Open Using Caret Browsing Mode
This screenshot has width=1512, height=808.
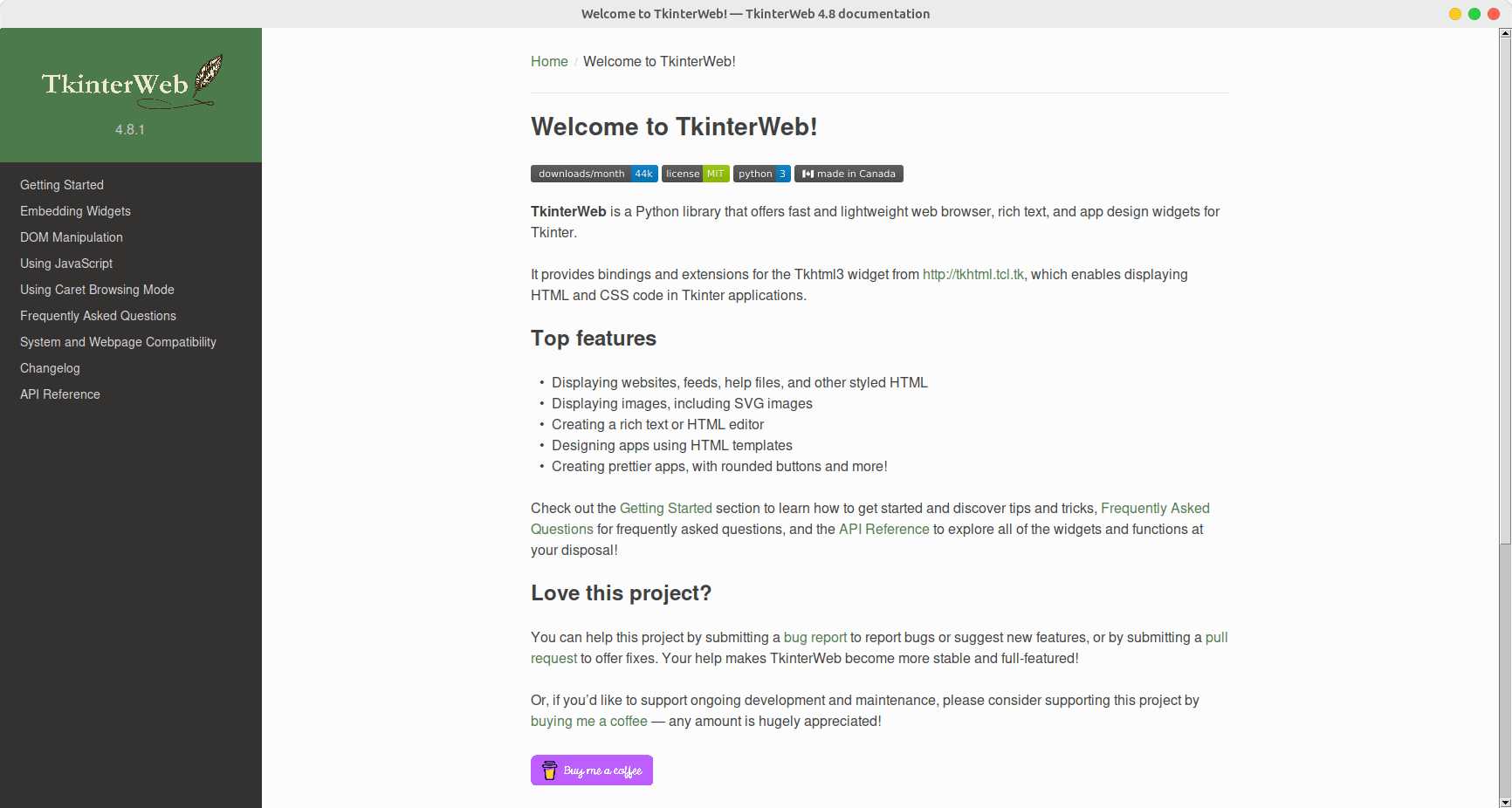coord(97,290)
